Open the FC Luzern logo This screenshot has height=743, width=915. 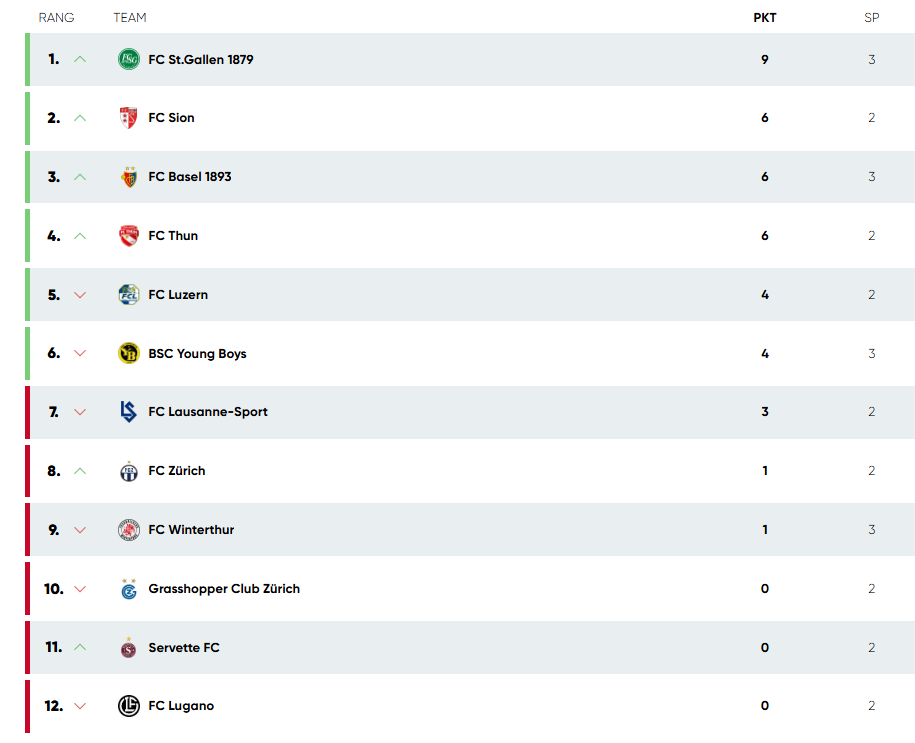point(128,295)
